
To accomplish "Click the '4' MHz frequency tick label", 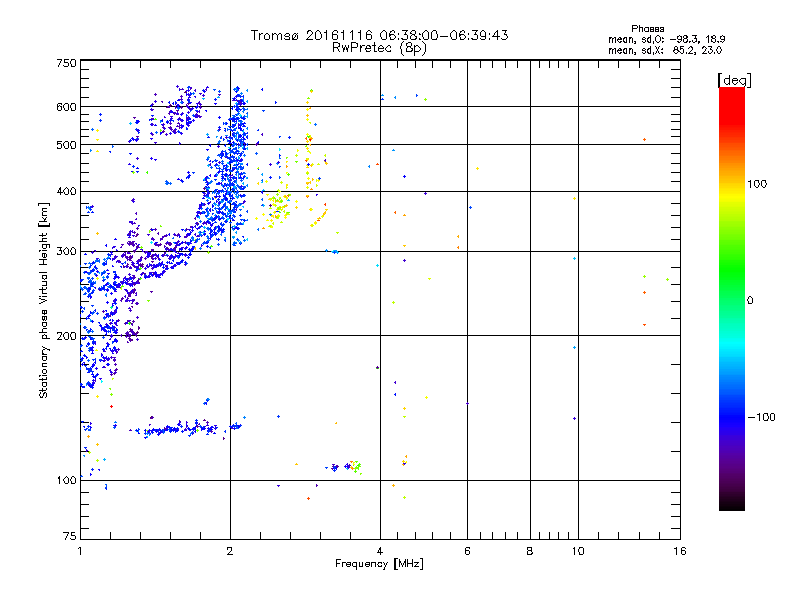I will tap(380, 551).
